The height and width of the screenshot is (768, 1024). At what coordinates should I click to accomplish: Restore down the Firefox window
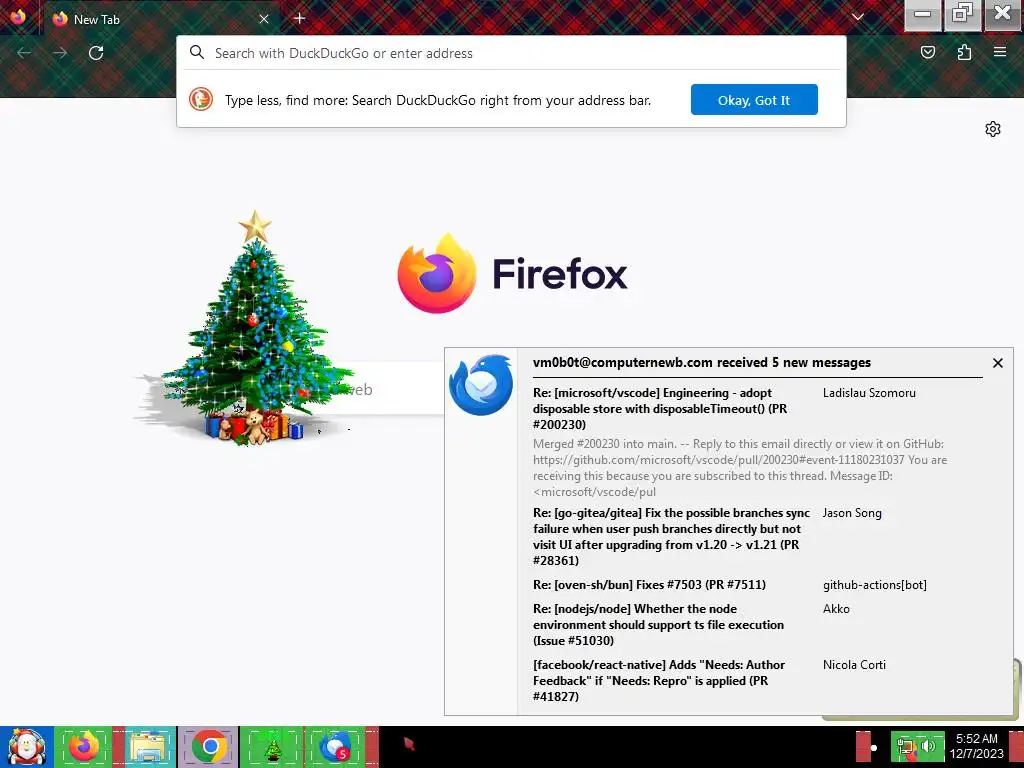pyautogui.click(x=962, y=14)
